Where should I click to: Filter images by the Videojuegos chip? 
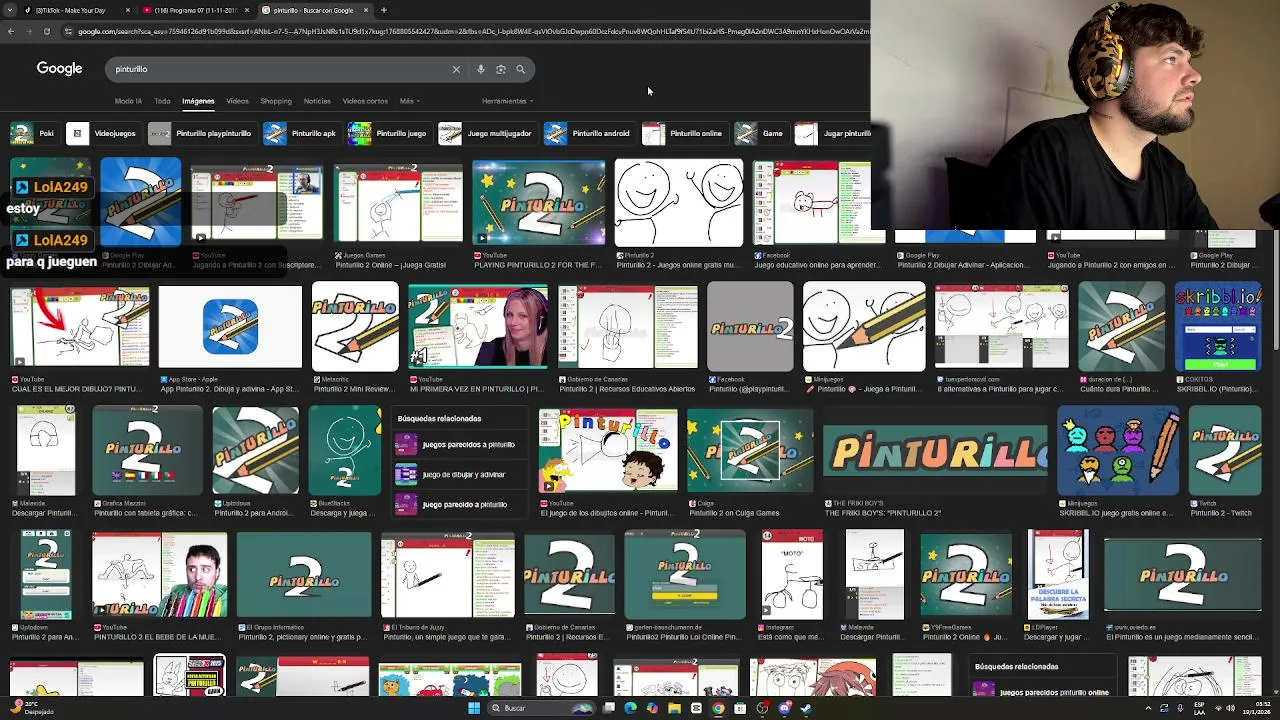pyautogui.click(x=102, y=133)
